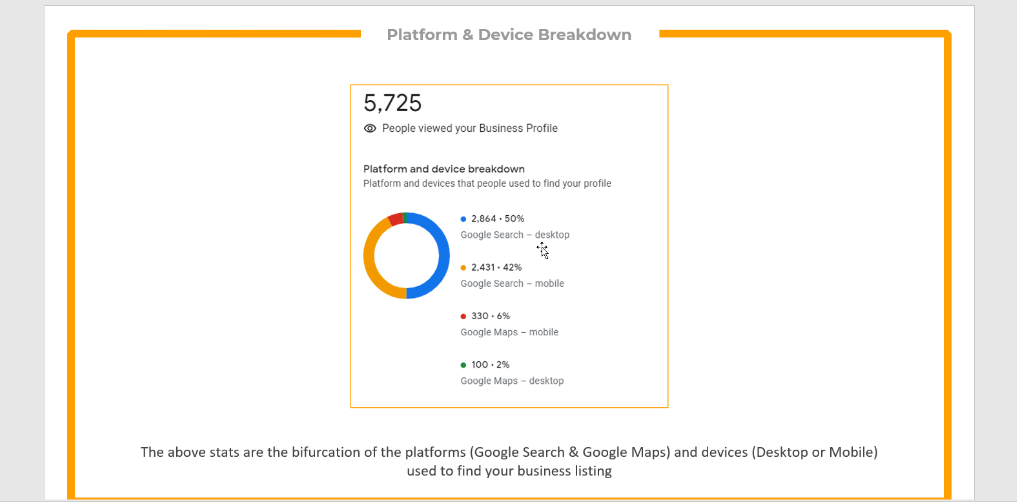This screenshot has width=1017, height=502.
Task: Click the red legend dot for Maps mobile
Action: [463, 316]
